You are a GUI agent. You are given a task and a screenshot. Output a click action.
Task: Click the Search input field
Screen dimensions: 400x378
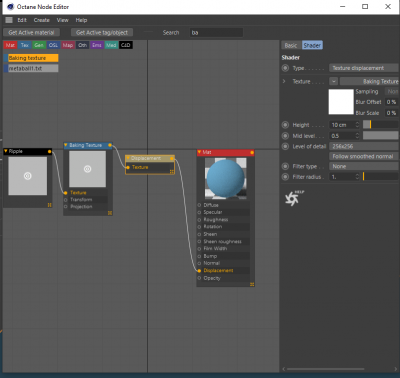pyautogui.click(x=216, y=32)
